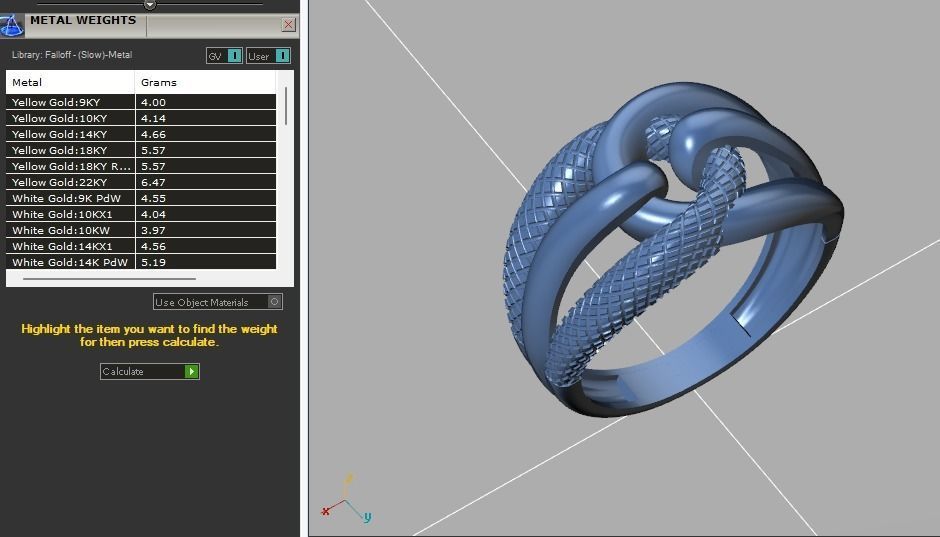The height and width of the screenshot is (537, 940).
Task: Click the 5.19 grams value
Action: (153, 263)
